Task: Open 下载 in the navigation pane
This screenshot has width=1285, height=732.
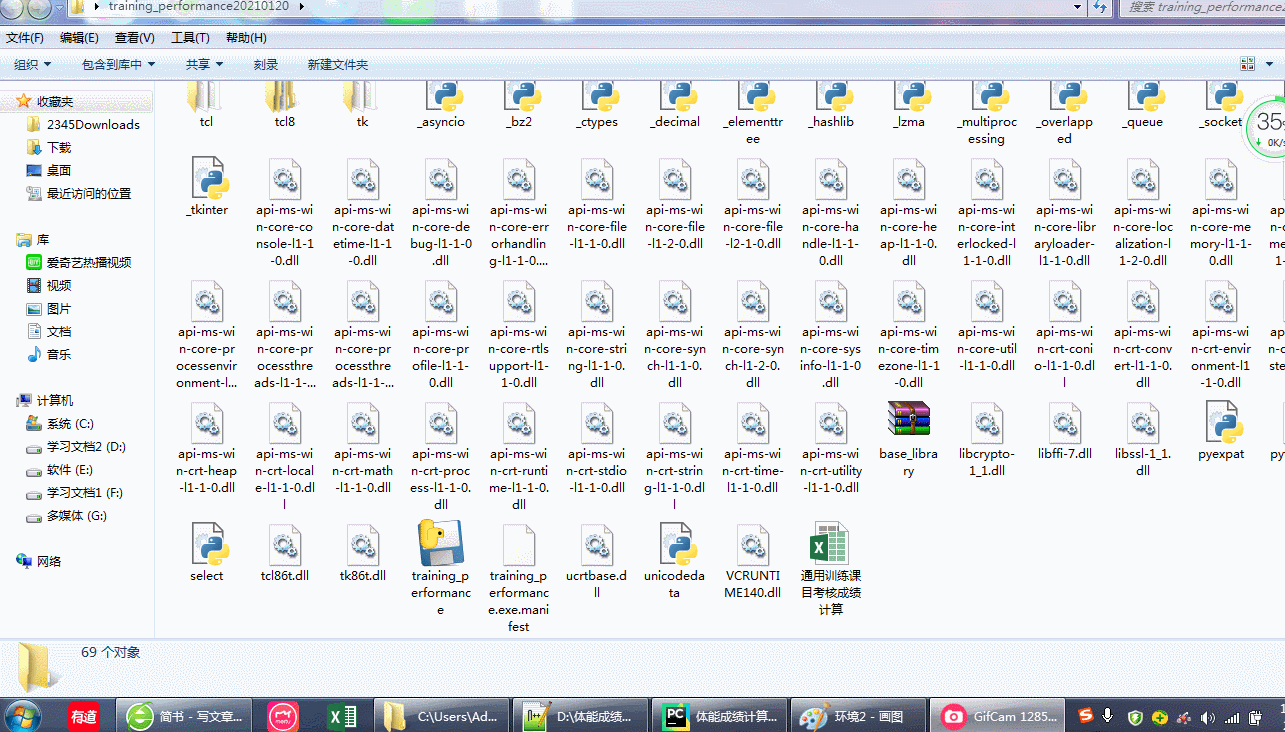Action: [59, 147]
